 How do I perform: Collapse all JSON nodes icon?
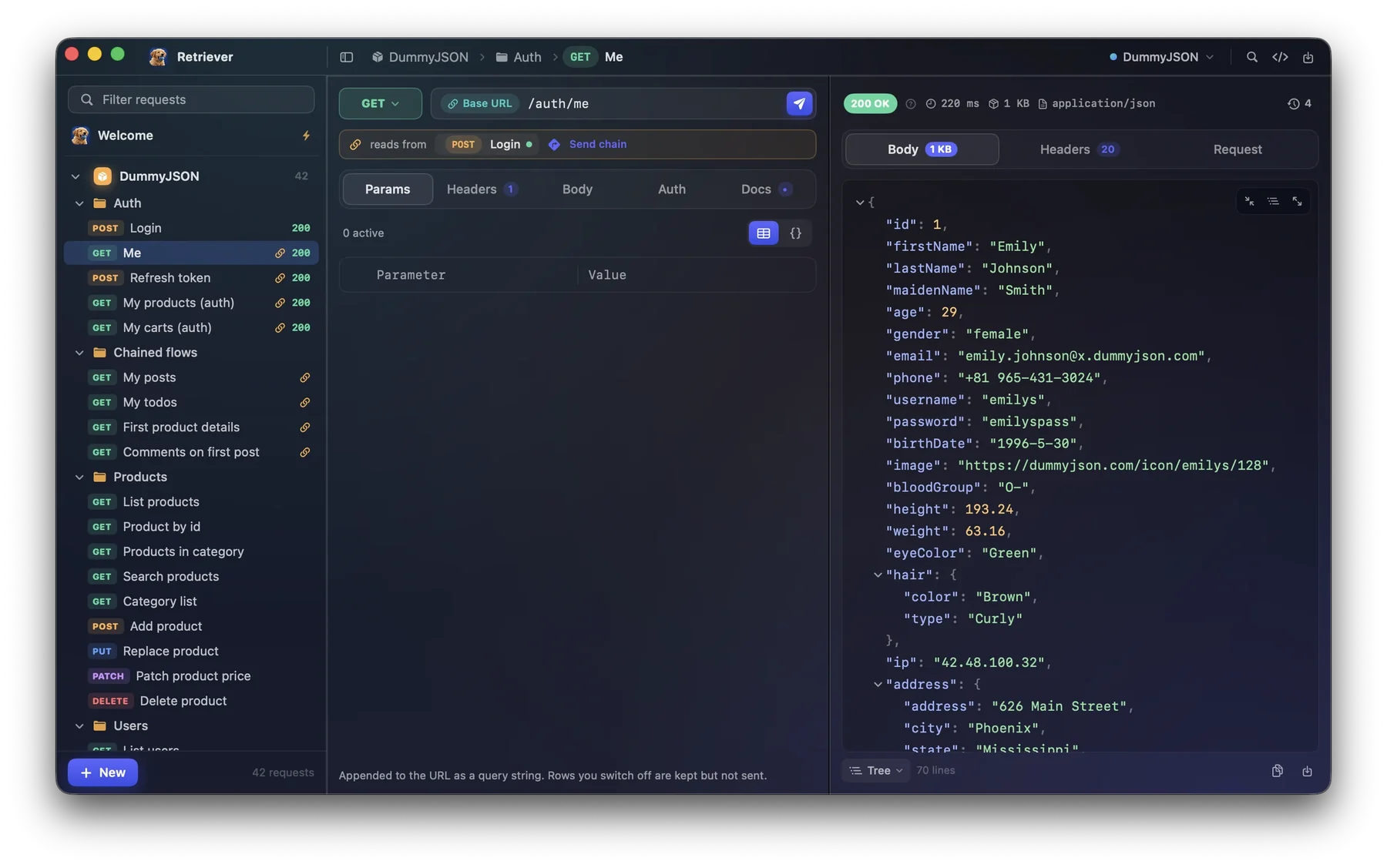(x=1249, y=201)
